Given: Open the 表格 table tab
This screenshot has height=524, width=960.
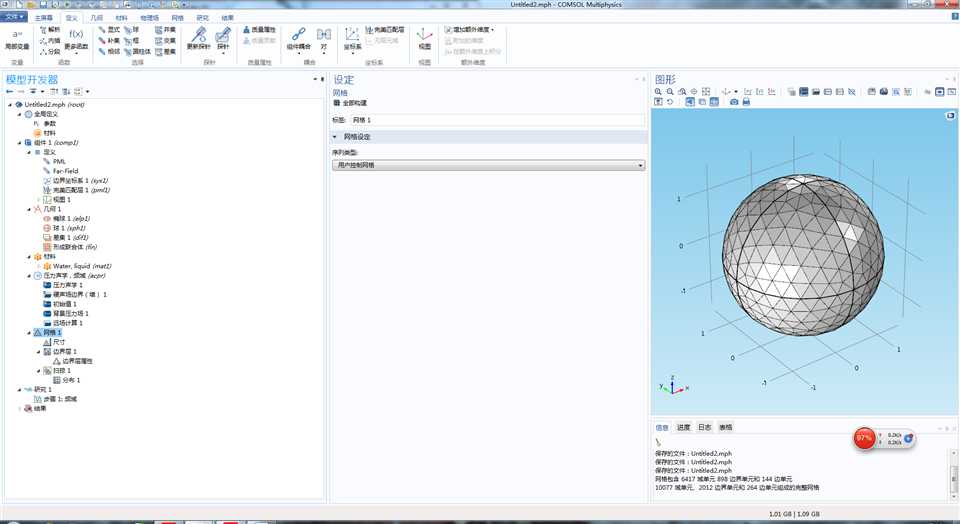Looking at the screenshot, I should click(x=726, y=427).
